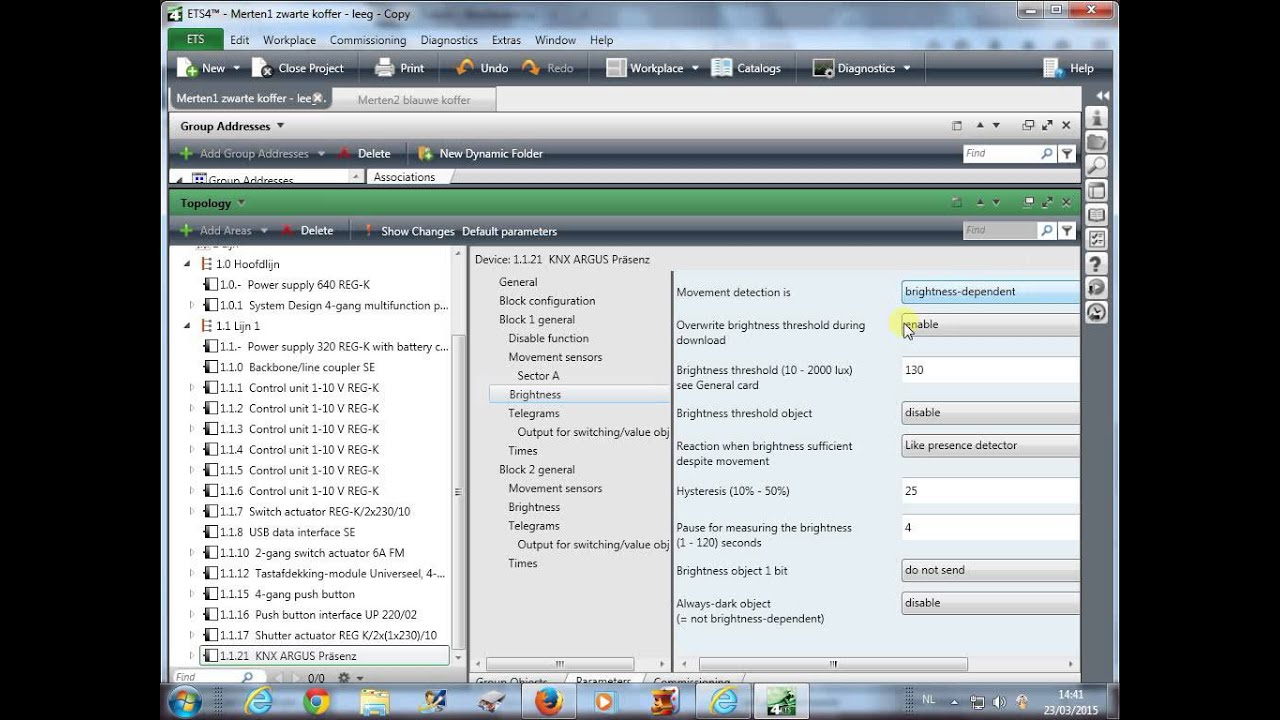Click the Print toolbar button
1280x720 pixels.
399,68
